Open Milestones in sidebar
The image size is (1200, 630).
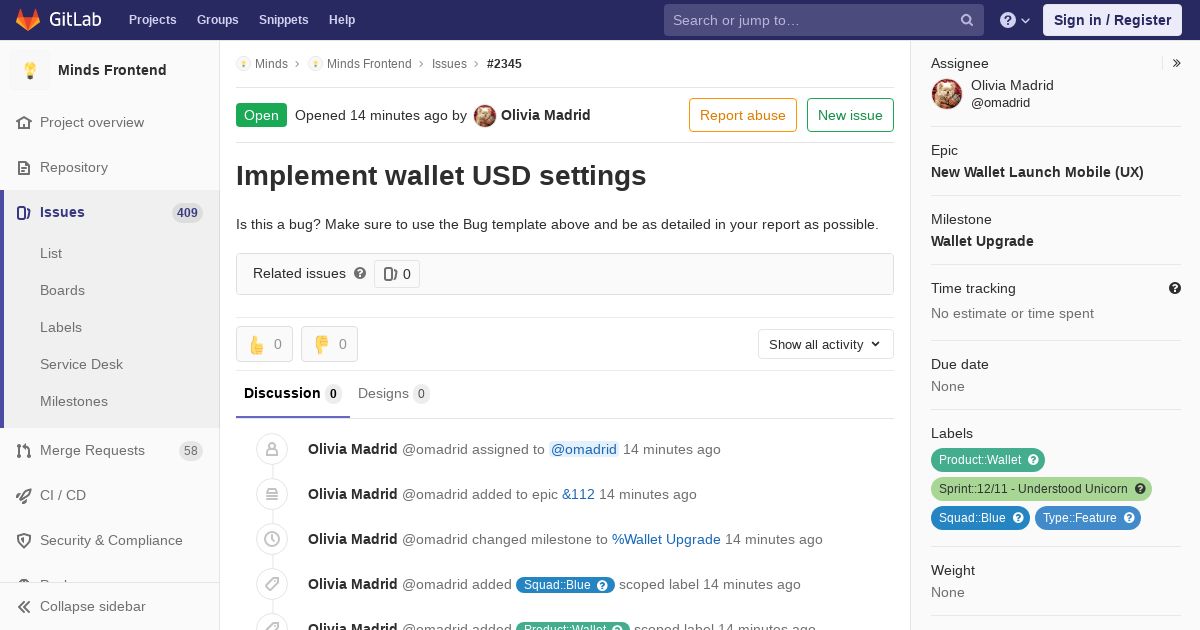74,401
